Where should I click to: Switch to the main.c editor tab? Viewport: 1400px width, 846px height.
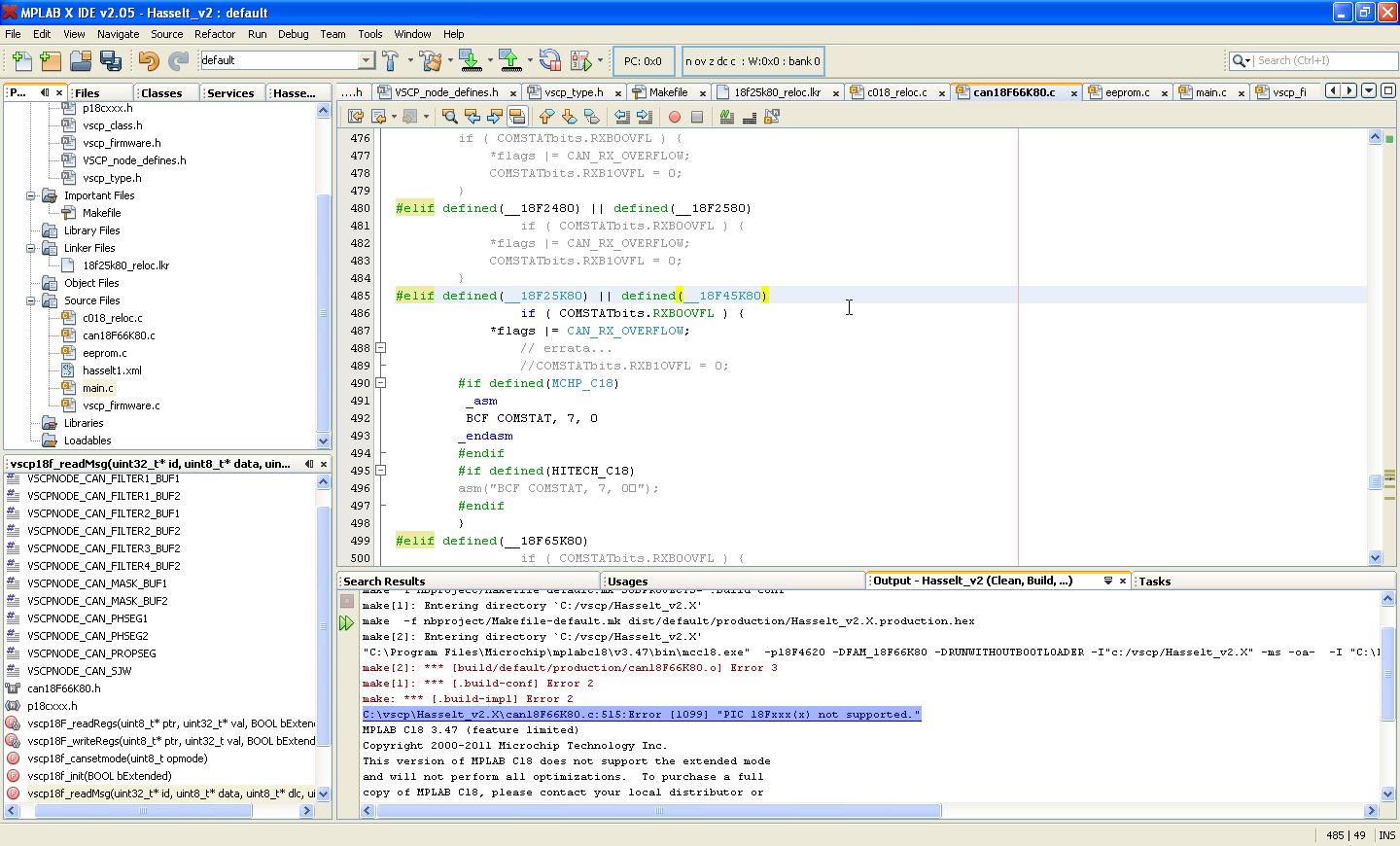(x=1209, y=92)
